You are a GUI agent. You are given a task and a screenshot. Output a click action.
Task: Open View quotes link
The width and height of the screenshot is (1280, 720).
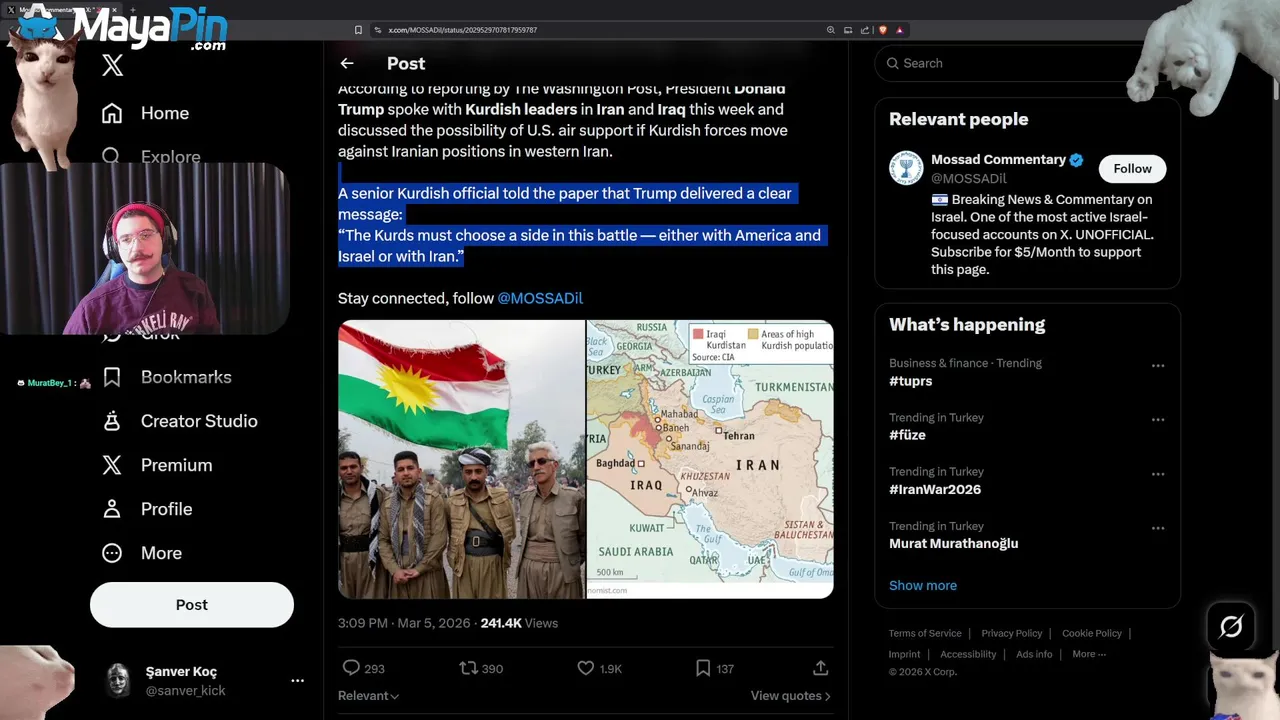pyautogui.click(x=791, y=696)
